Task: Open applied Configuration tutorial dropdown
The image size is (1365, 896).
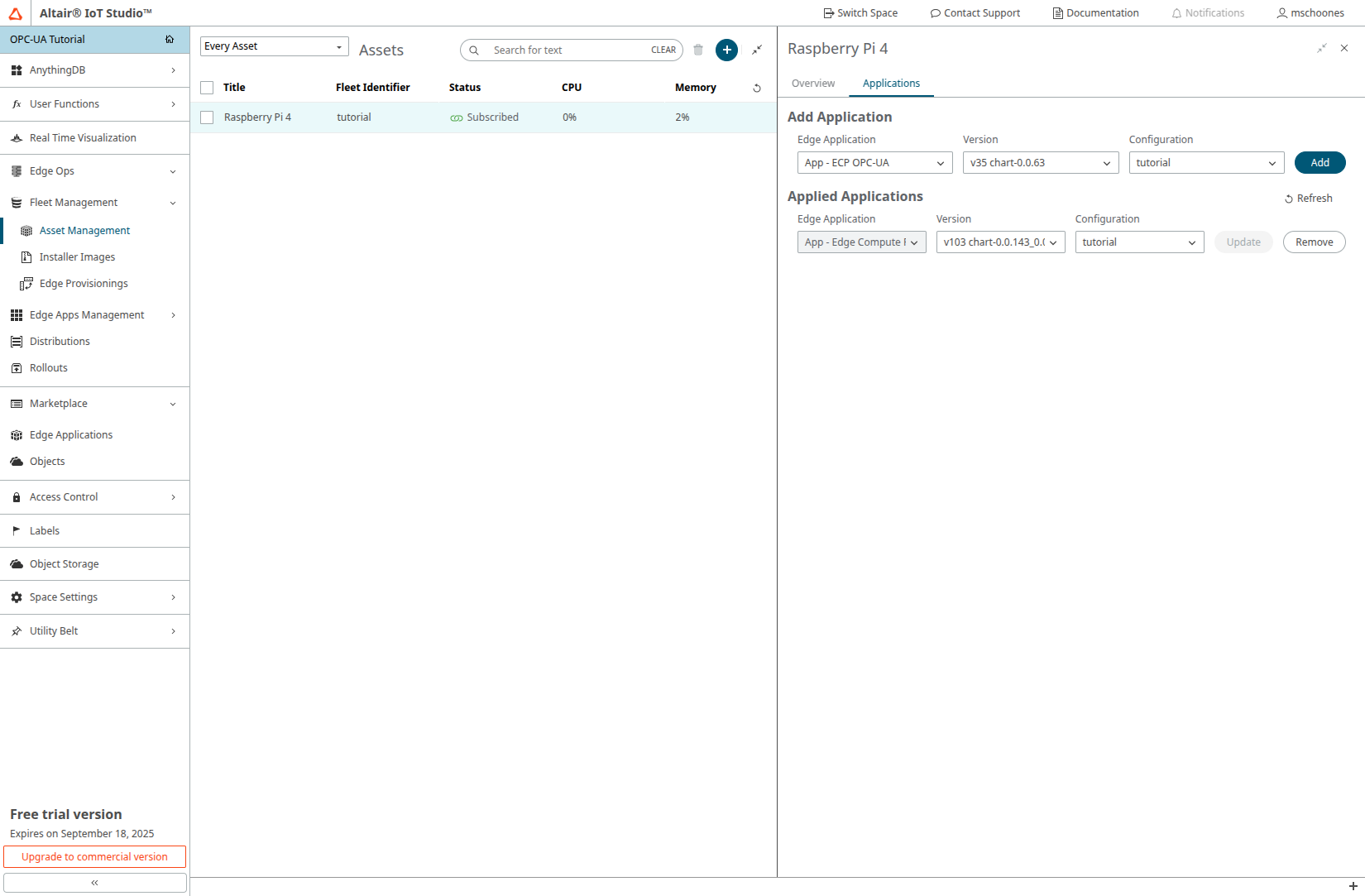Action: [x=1140, y=242]
